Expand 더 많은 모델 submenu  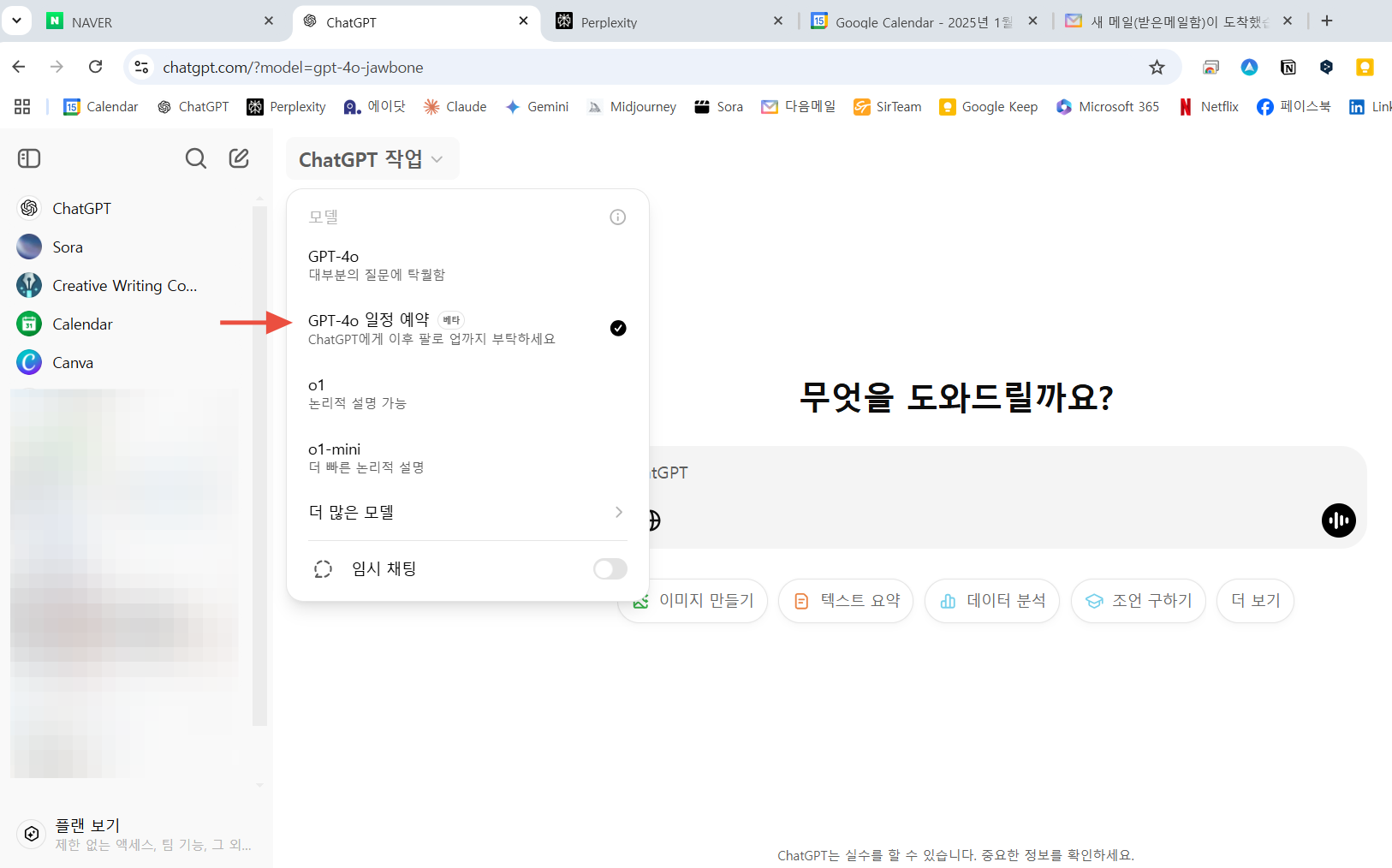467,513
